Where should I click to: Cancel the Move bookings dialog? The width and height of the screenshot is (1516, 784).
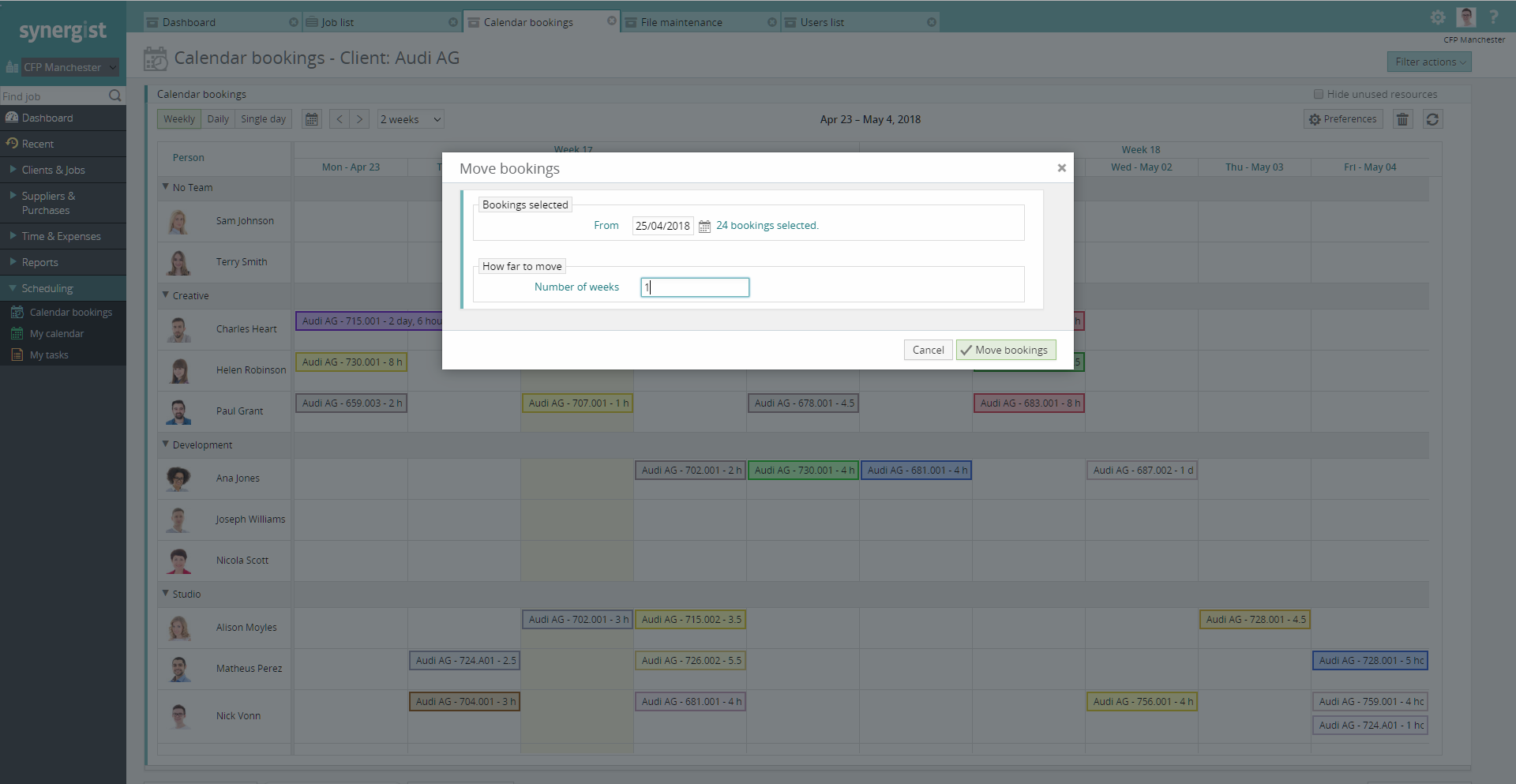[928, 350]
